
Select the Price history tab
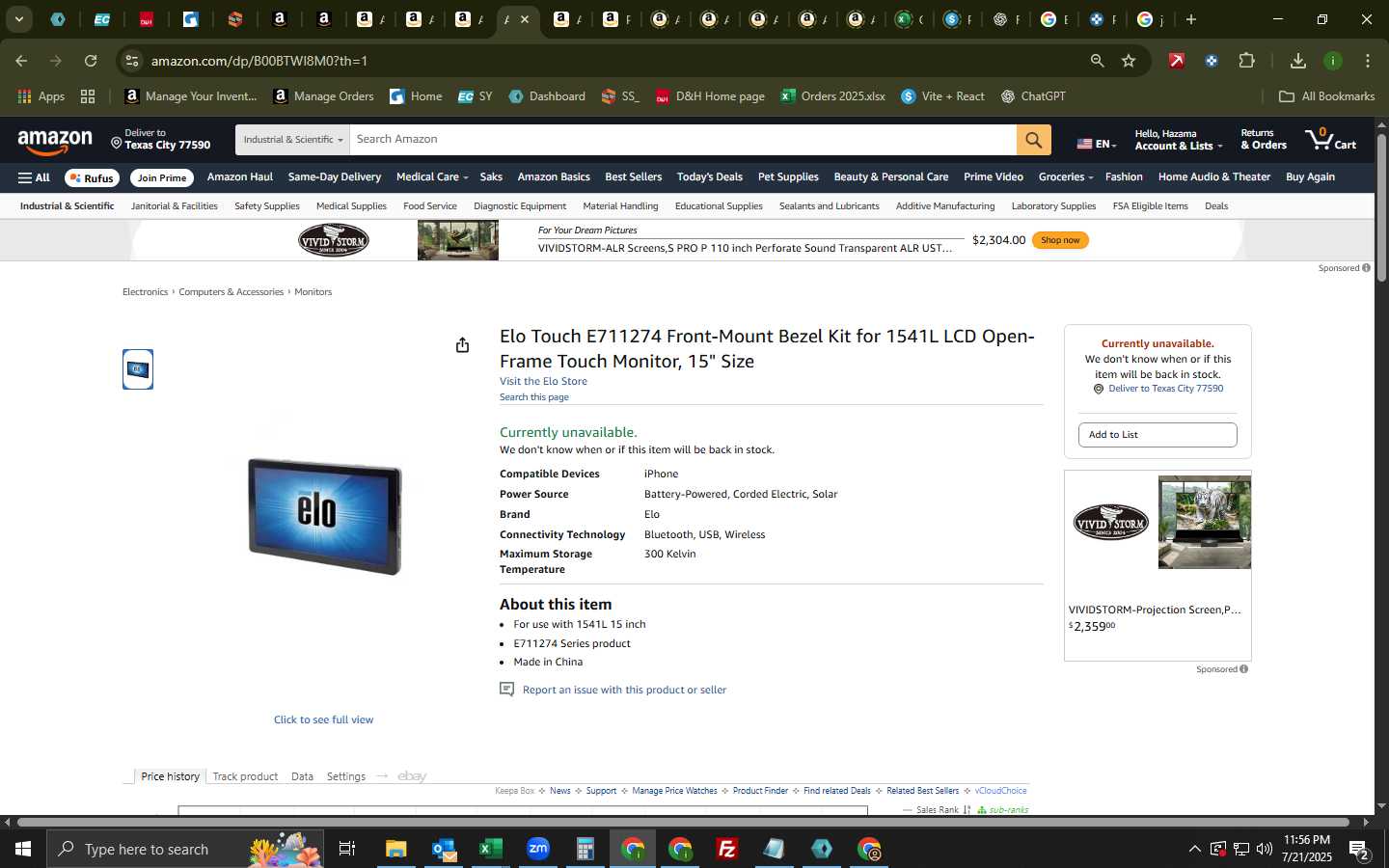coord(170,776)
